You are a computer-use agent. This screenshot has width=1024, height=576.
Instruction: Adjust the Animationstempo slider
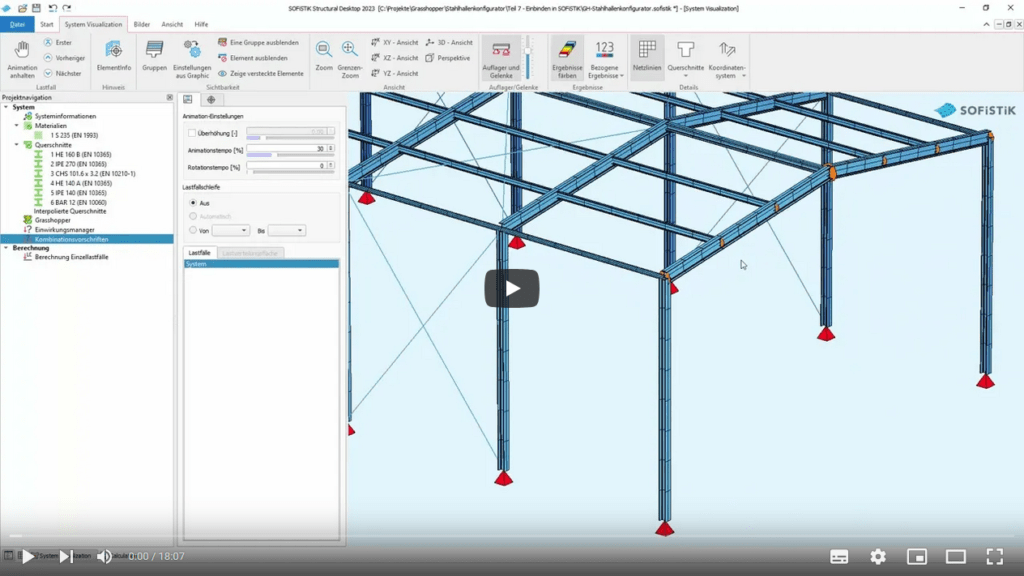[260, 155]
